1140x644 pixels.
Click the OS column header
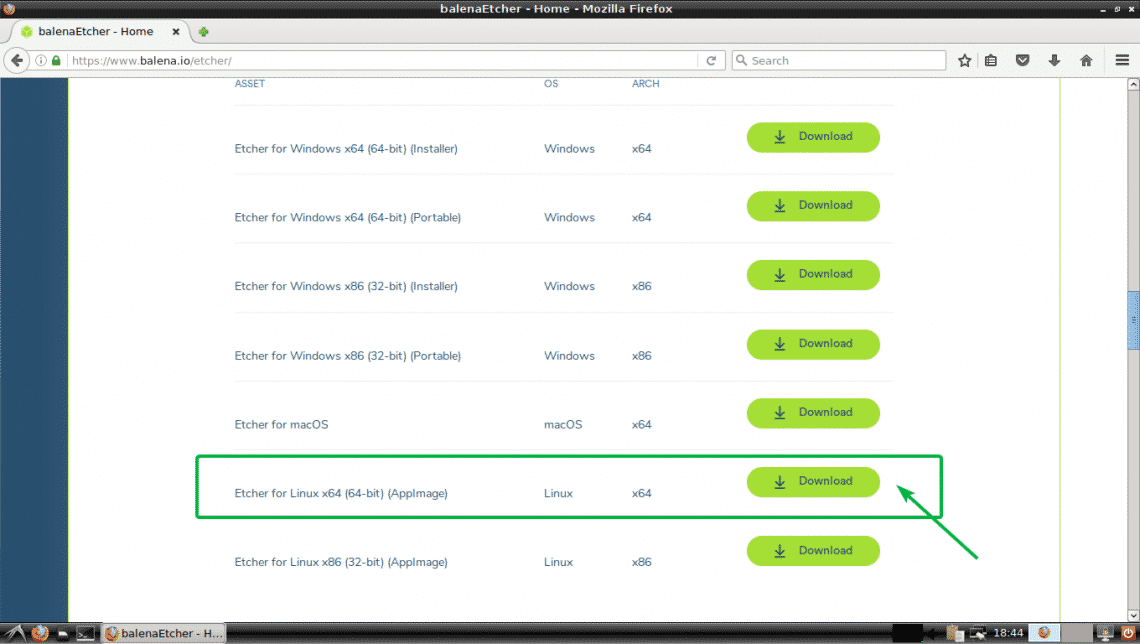click(x=551, y=84)
